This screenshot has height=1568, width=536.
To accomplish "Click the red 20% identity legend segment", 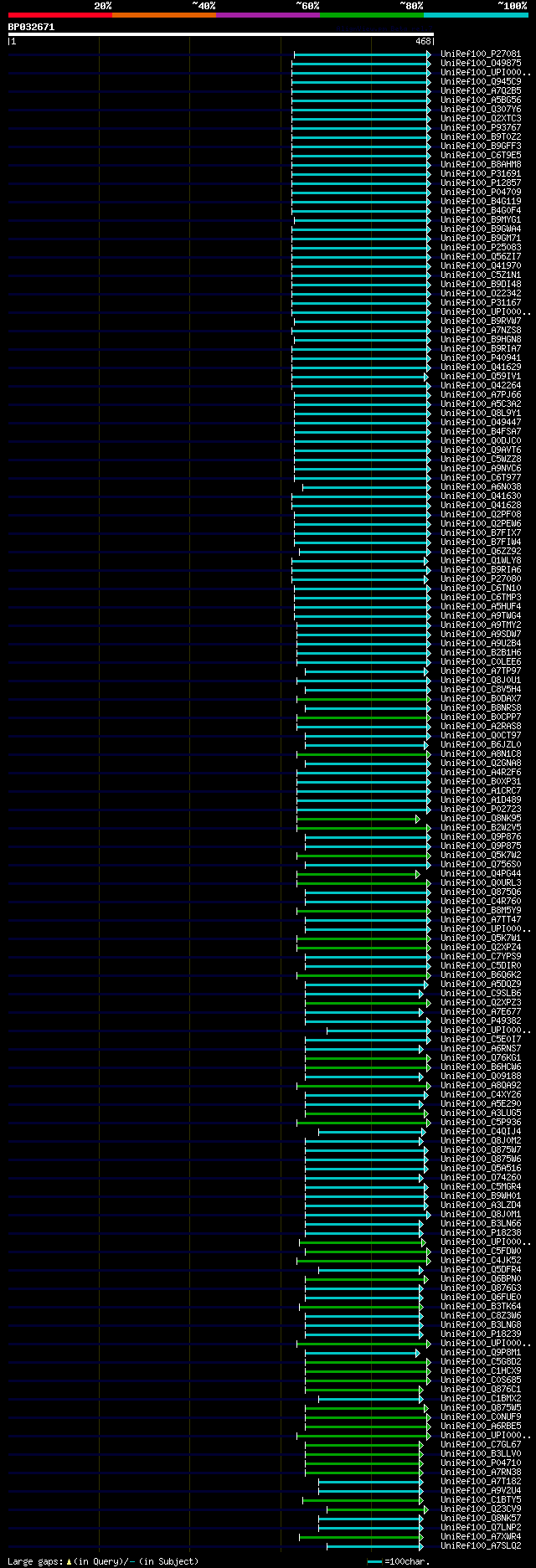I will [59, 15].
